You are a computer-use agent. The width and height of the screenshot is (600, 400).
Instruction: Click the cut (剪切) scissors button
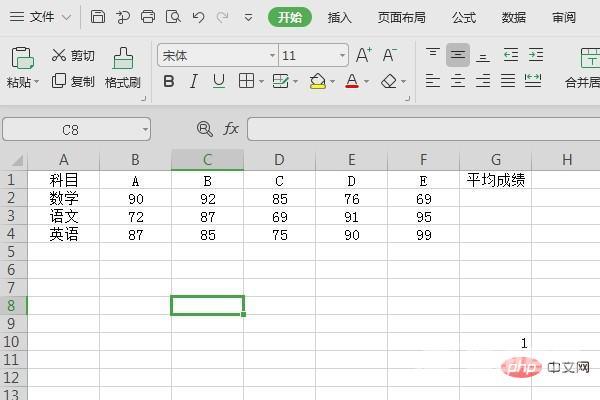pos(73,56)
